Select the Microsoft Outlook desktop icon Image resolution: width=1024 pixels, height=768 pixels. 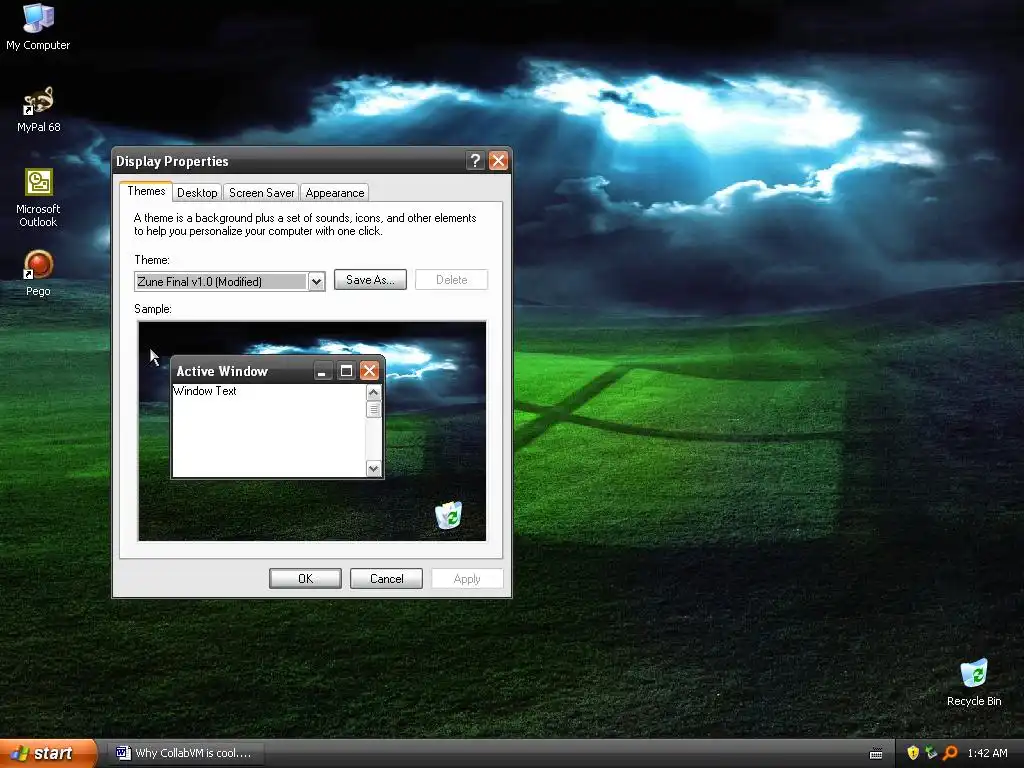pyautogui.click(x=39, y=198)
